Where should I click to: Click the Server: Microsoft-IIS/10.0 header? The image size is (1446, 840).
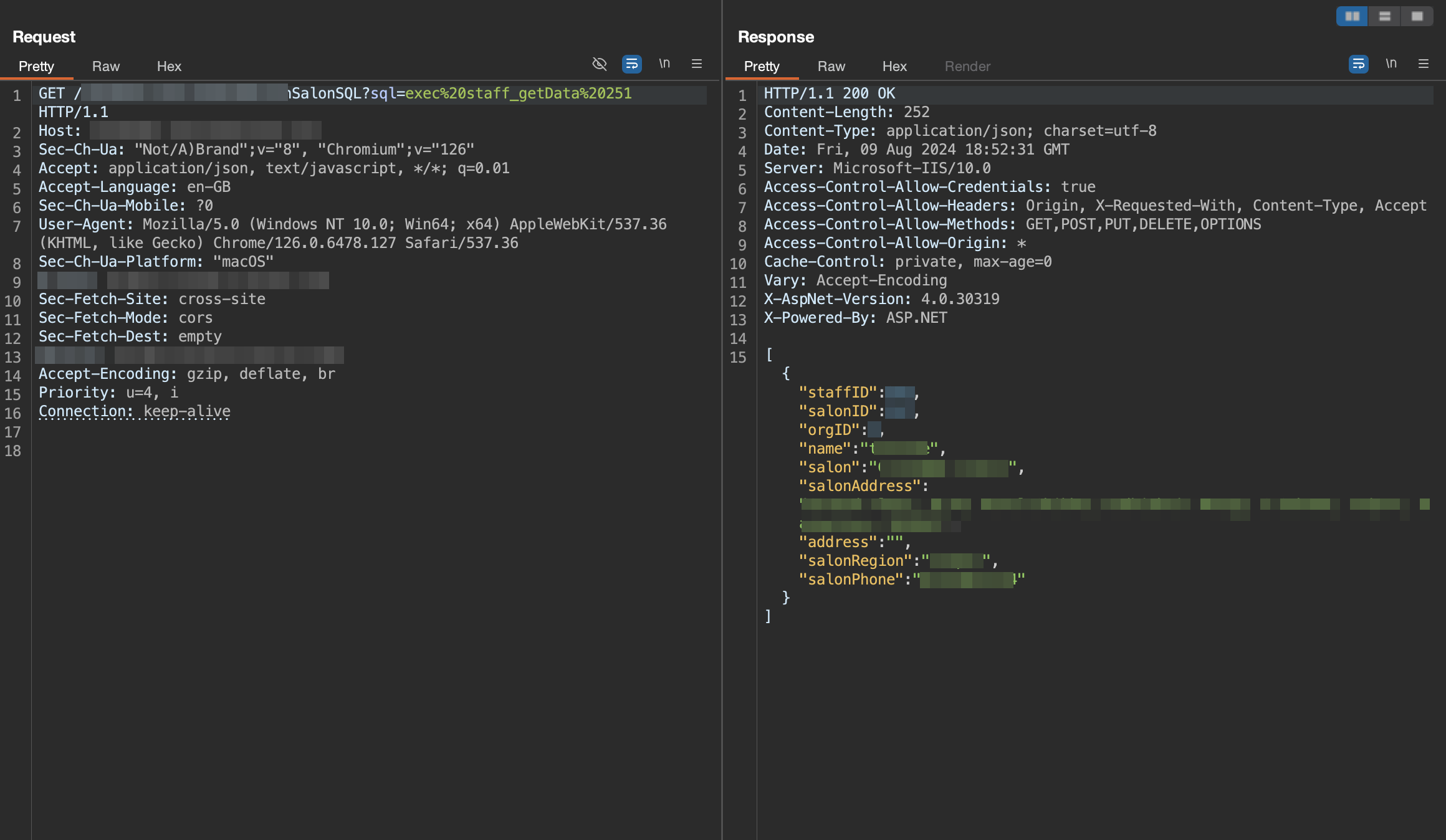pyautogui.click(x=878, y=168)
